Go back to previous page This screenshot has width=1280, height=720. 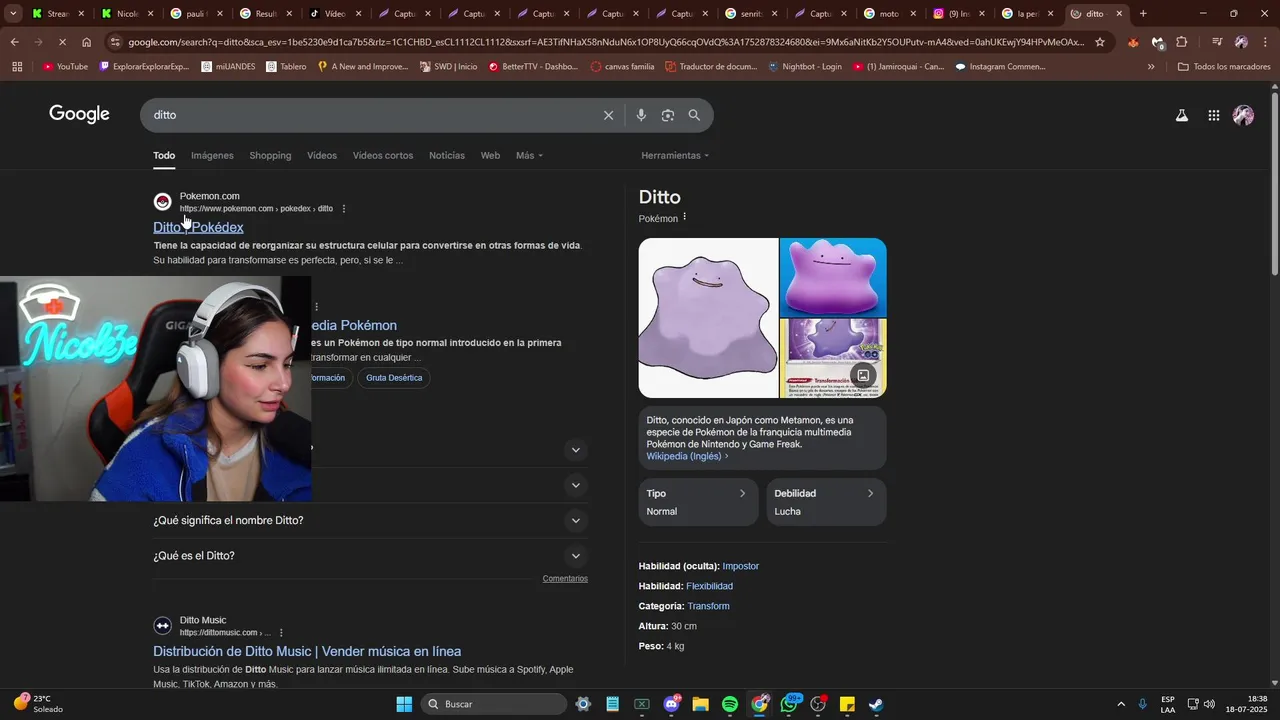coord(14,42)
